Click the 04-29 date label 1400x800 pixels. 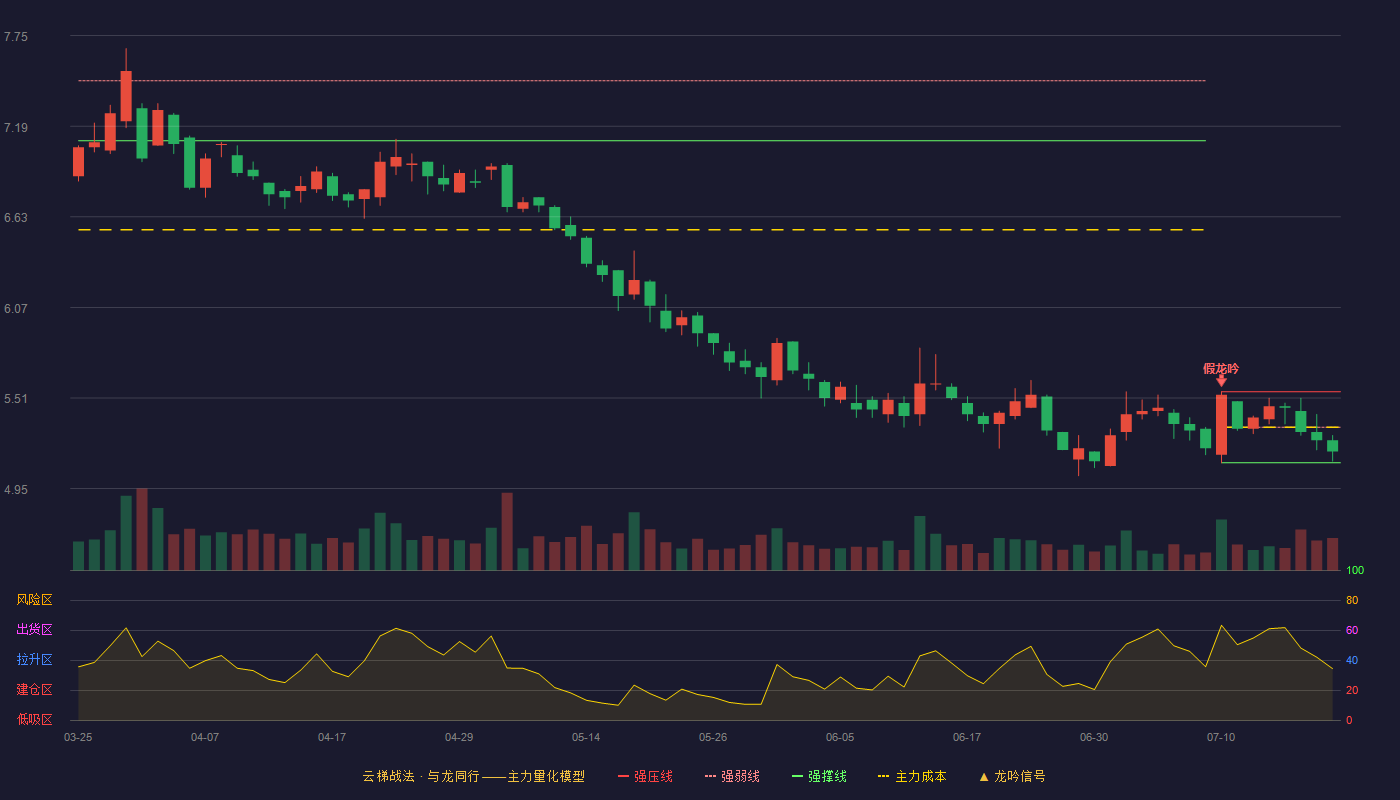(x=459, y=737)
